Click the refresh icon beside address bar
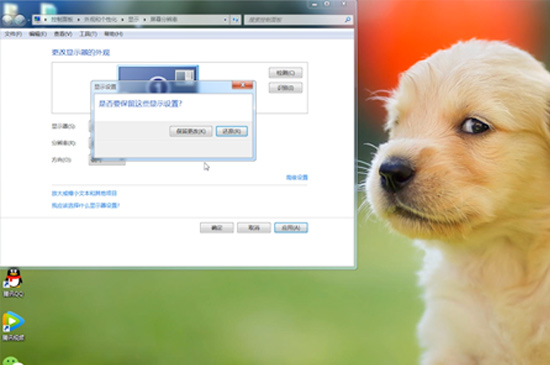The image size is (550, 365). 236,20
